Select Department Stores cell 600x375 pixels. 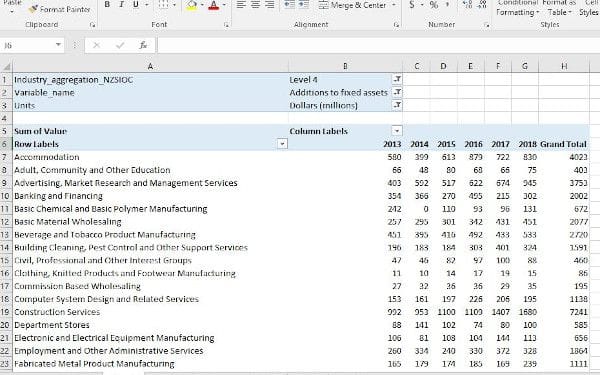click(x=150, y=325)
